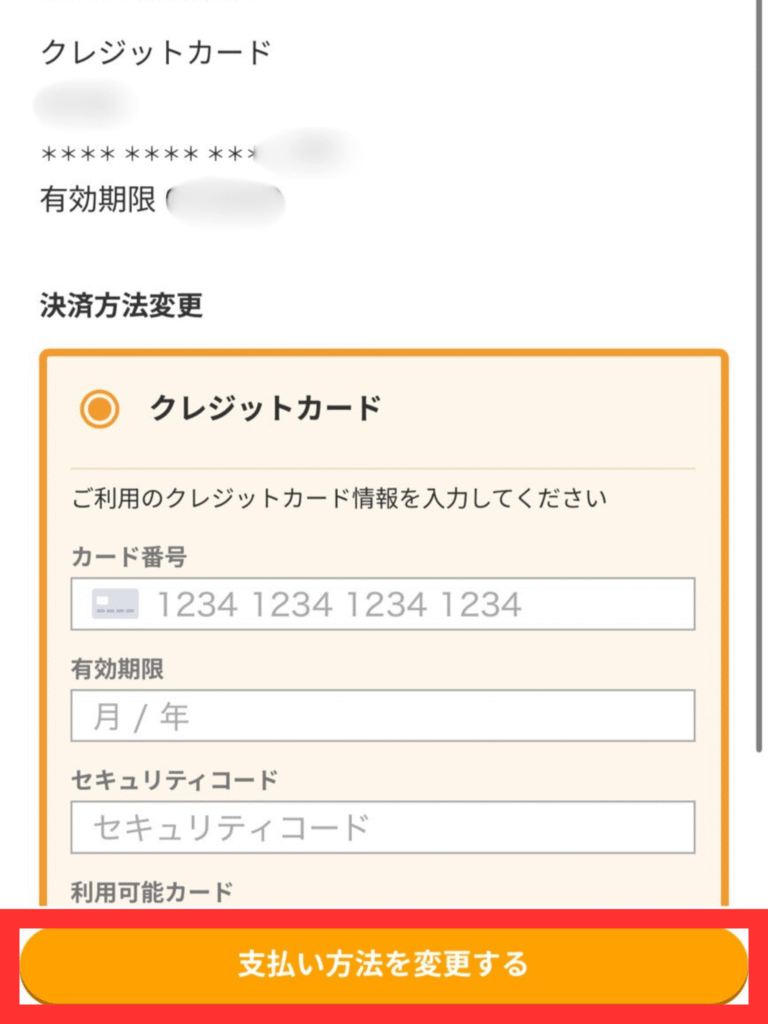Click the ご利用のクレジットカード情報 instruction text

coord(339,497)
